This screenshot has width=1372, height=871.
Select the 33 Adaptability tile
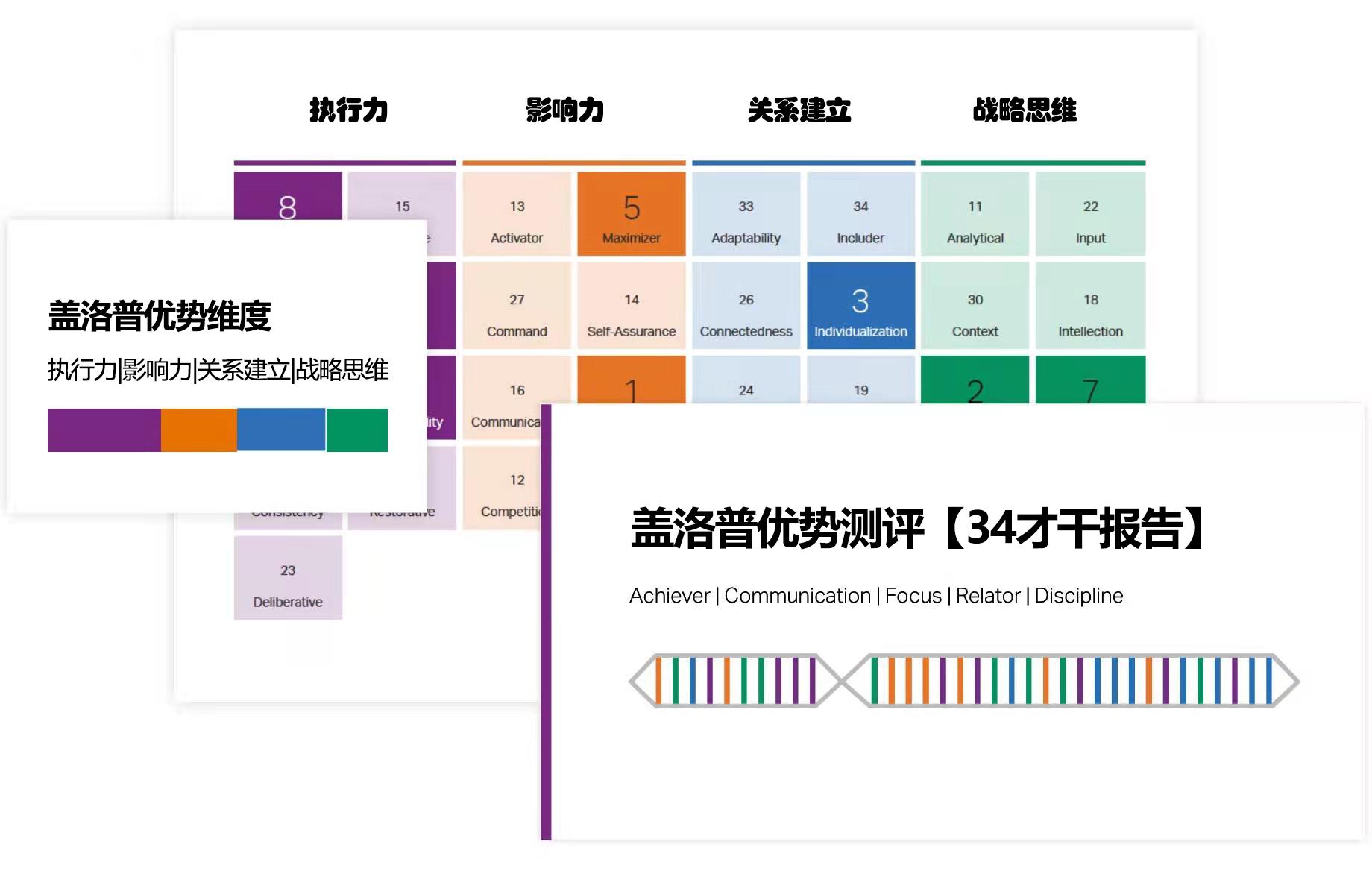(746, 214)
